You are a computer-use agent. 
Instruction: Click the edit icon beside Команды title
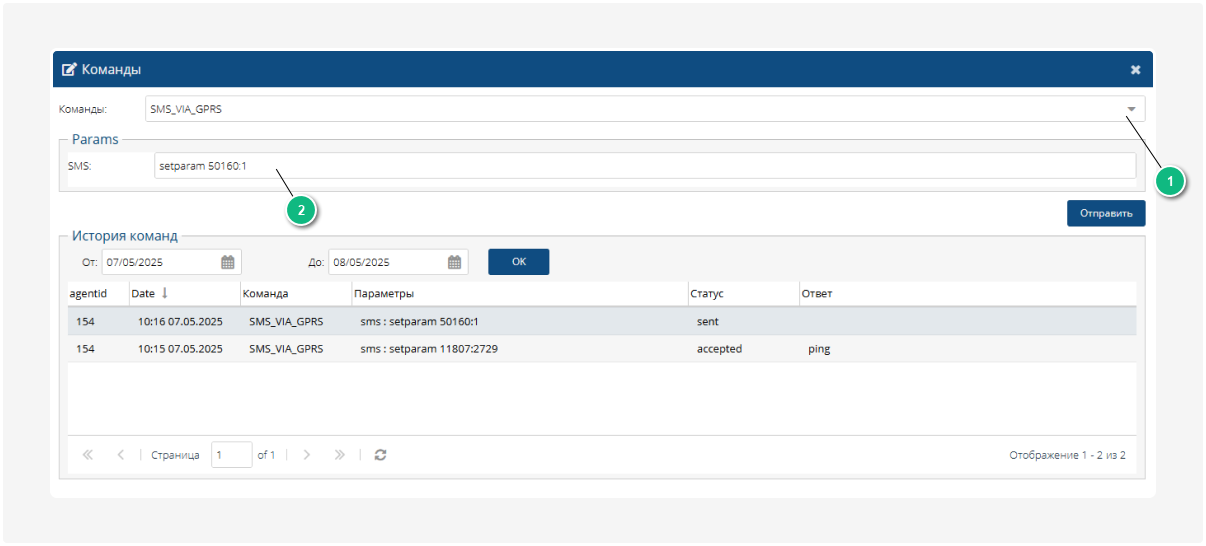69,70
